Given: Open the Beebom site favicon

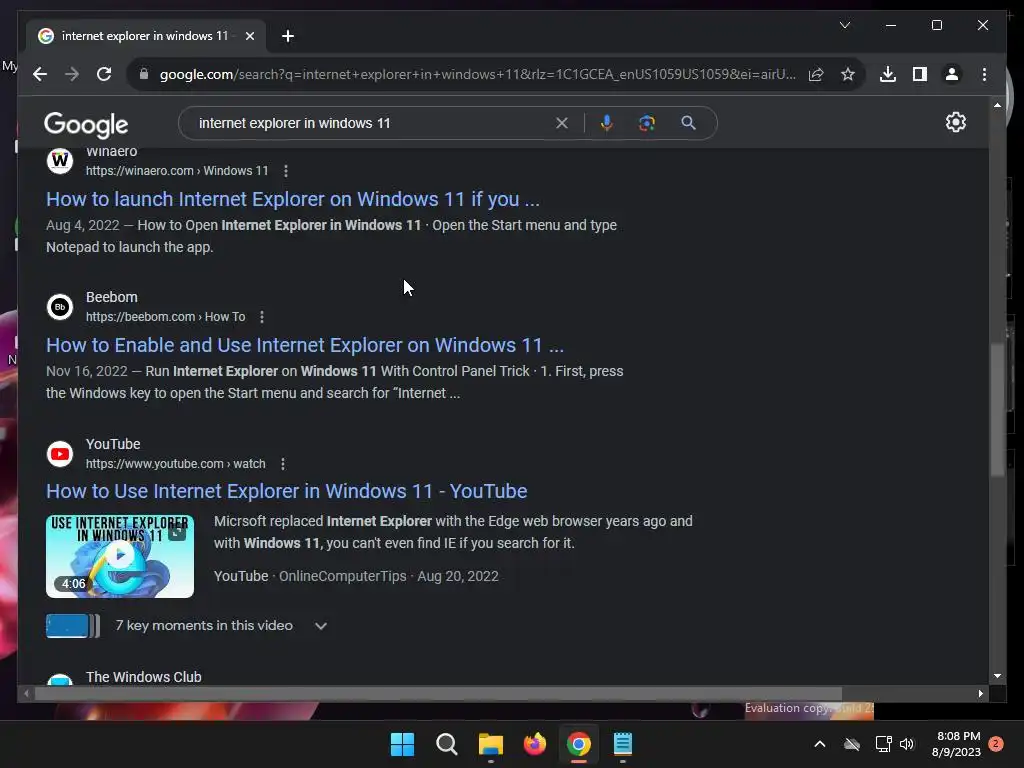Looking at the screenshot, I should (60, 307).
